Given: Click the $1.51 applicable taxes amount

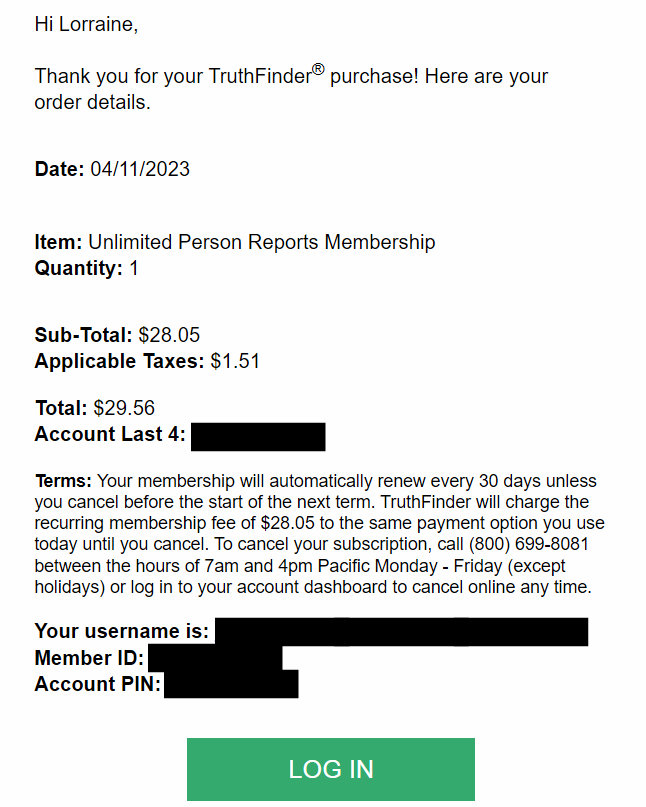Looking at the screenshot, I should click(x=235, y=361).
